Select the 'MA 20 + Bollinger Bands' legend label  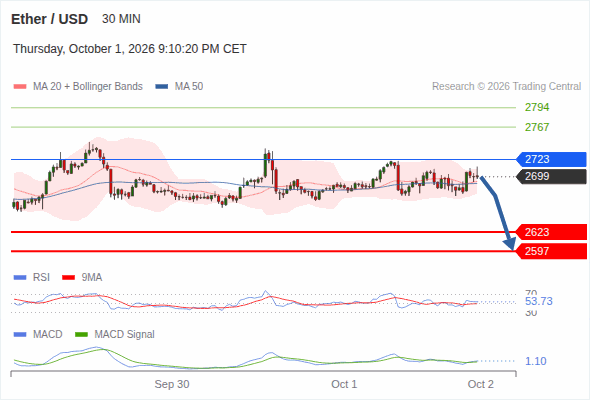click(x=88, y=87)
